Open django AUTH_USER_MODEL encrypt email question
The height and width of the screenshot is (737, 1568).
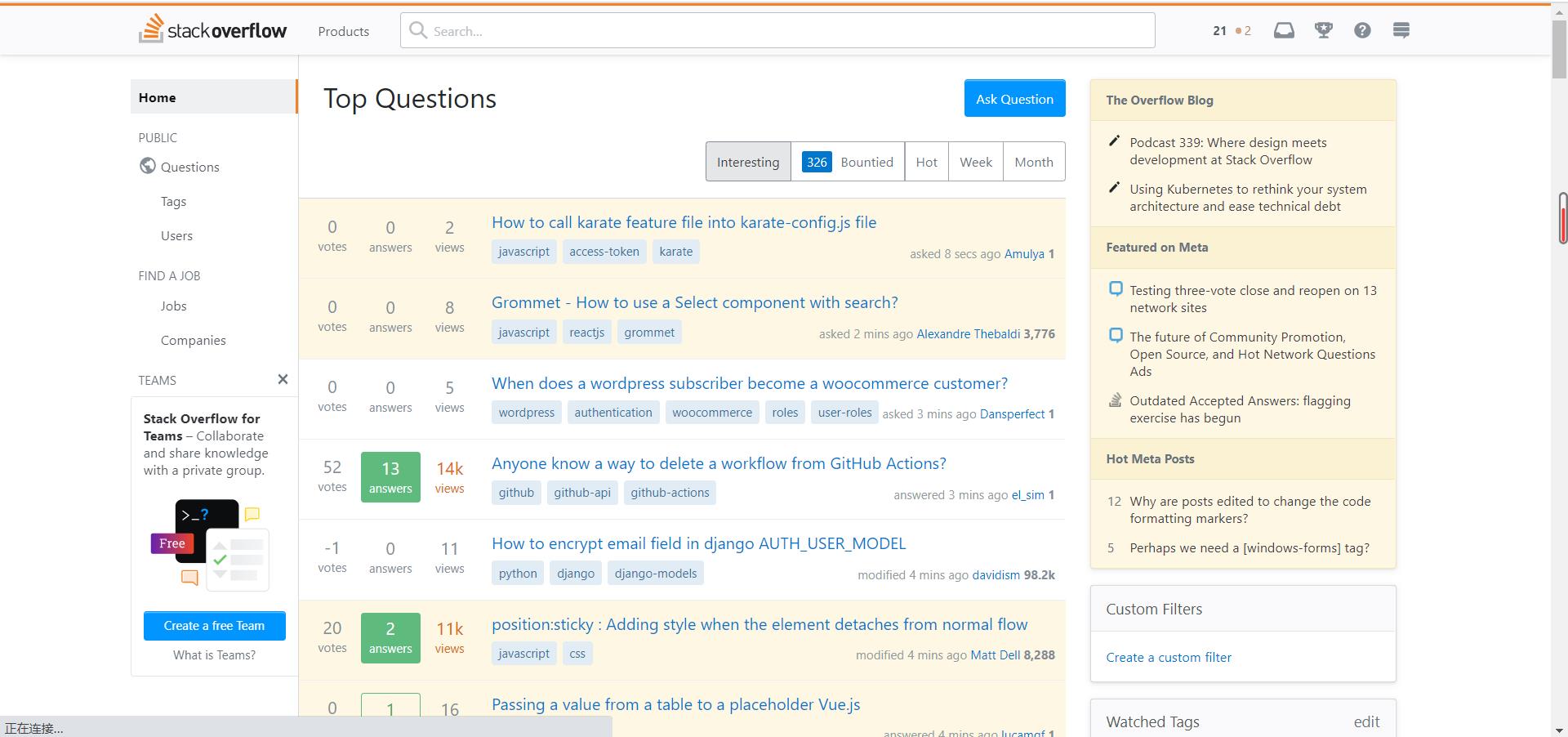[698, 543]
